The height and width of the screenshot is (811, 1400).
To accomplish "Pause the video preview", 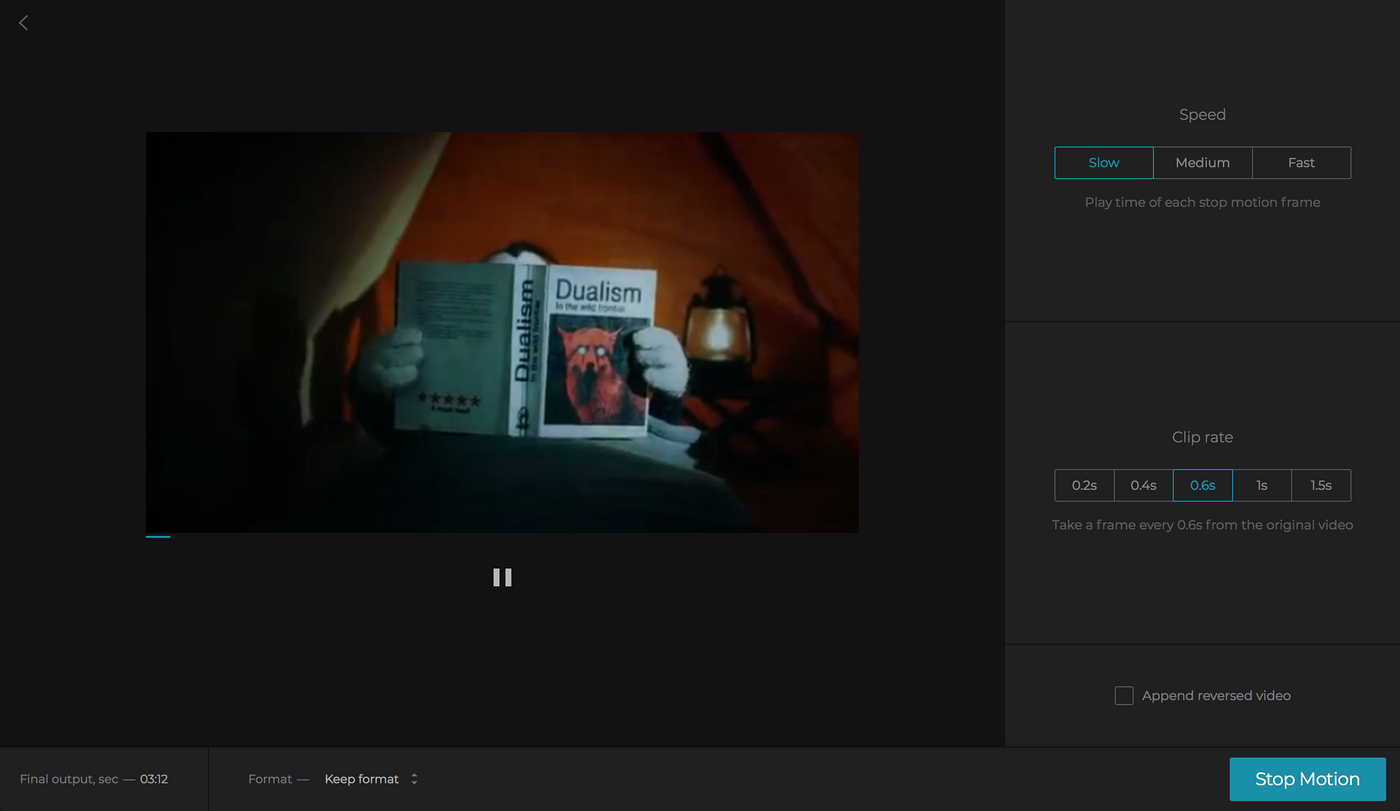I will tap(502, 577).
